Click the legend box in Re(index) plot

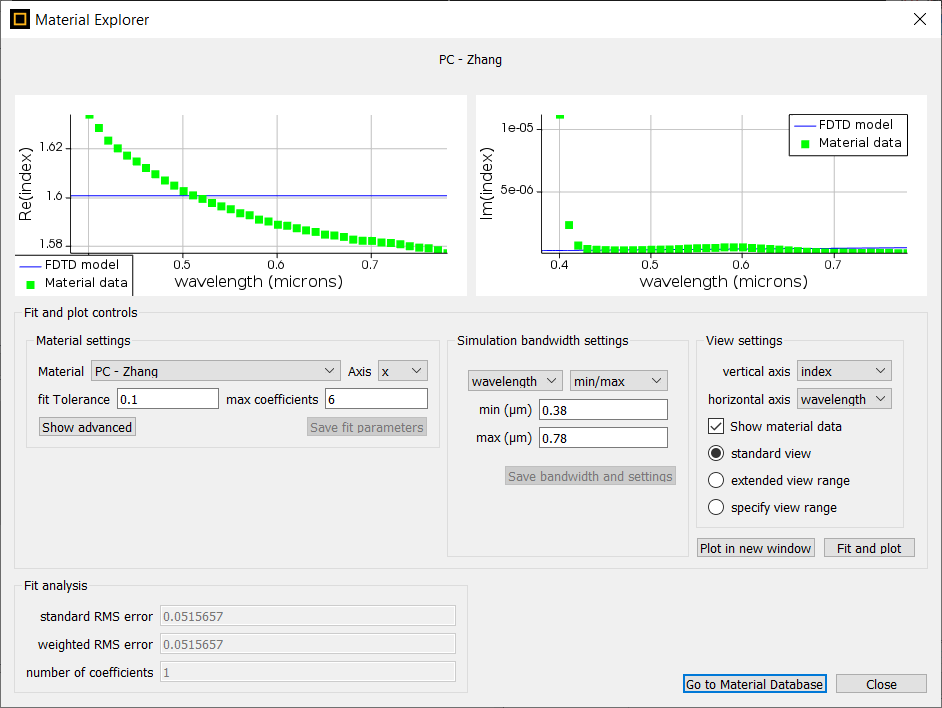click(73, 275)
